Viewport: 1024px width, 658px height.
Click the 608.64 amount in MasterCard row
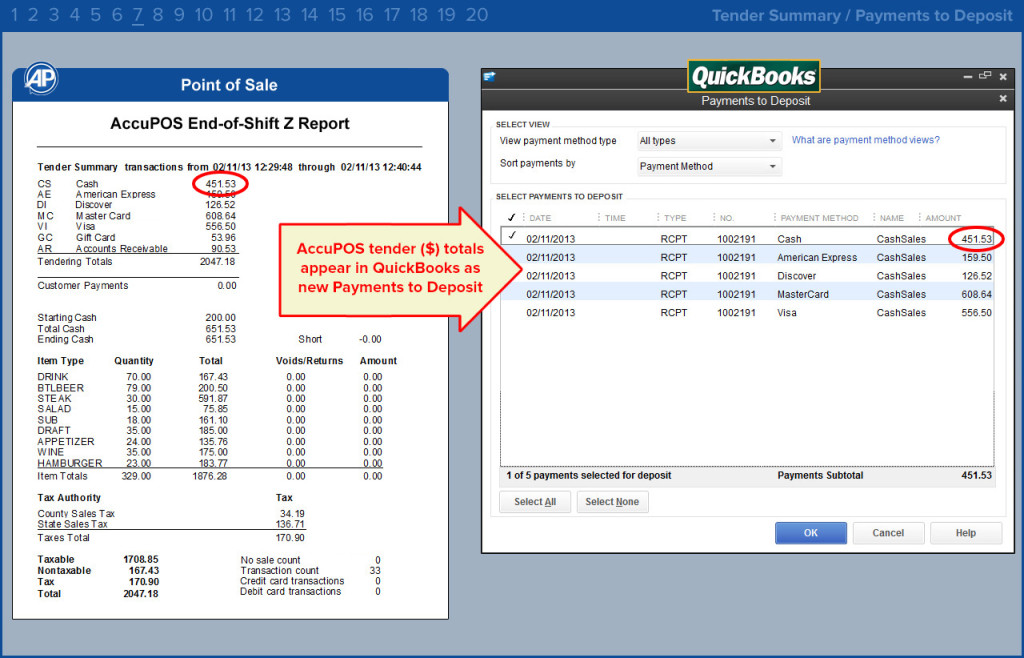tap(976, 294)
